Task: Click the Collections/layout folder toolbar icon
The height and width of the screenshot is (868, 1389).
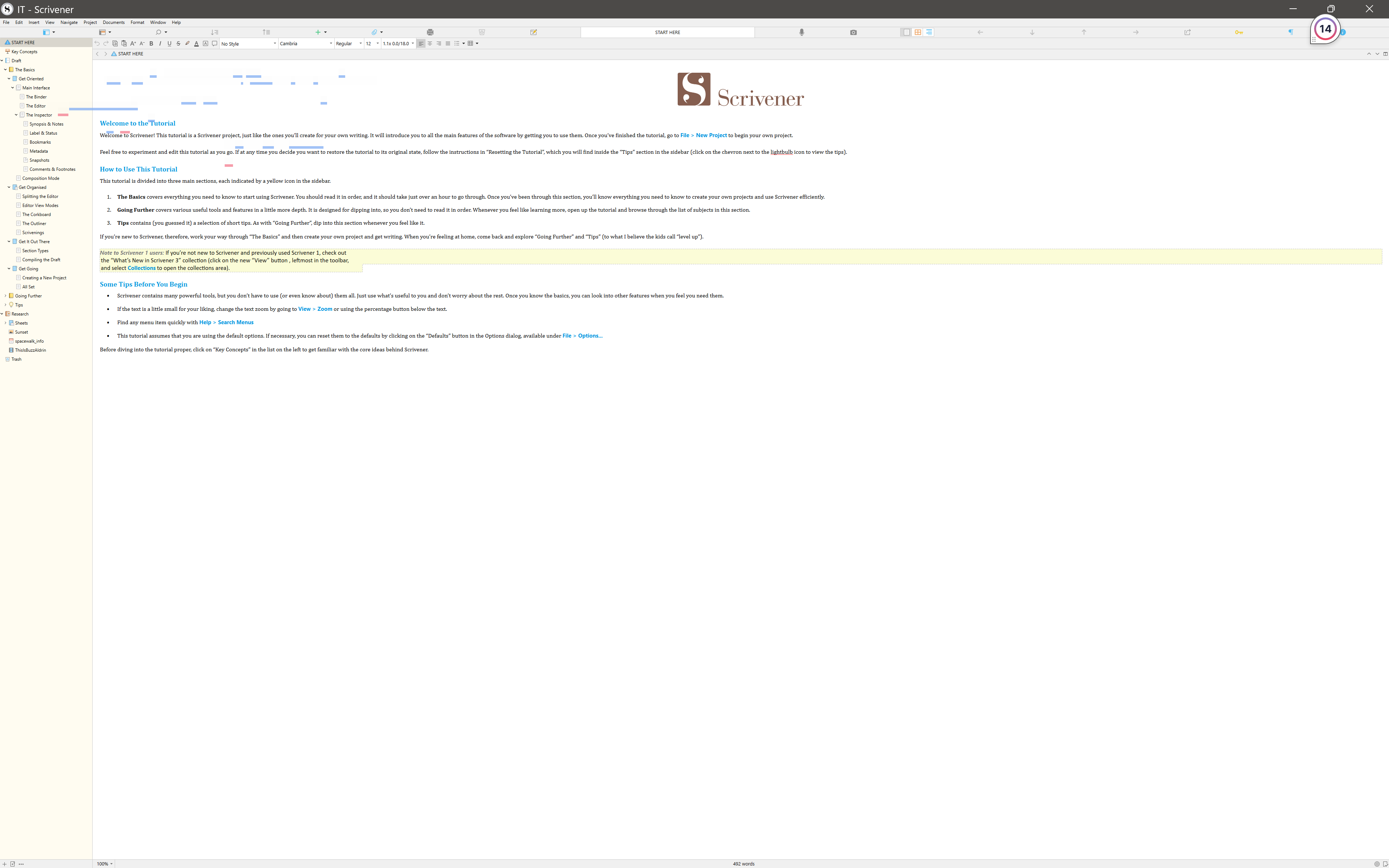Action: [103, 32]
